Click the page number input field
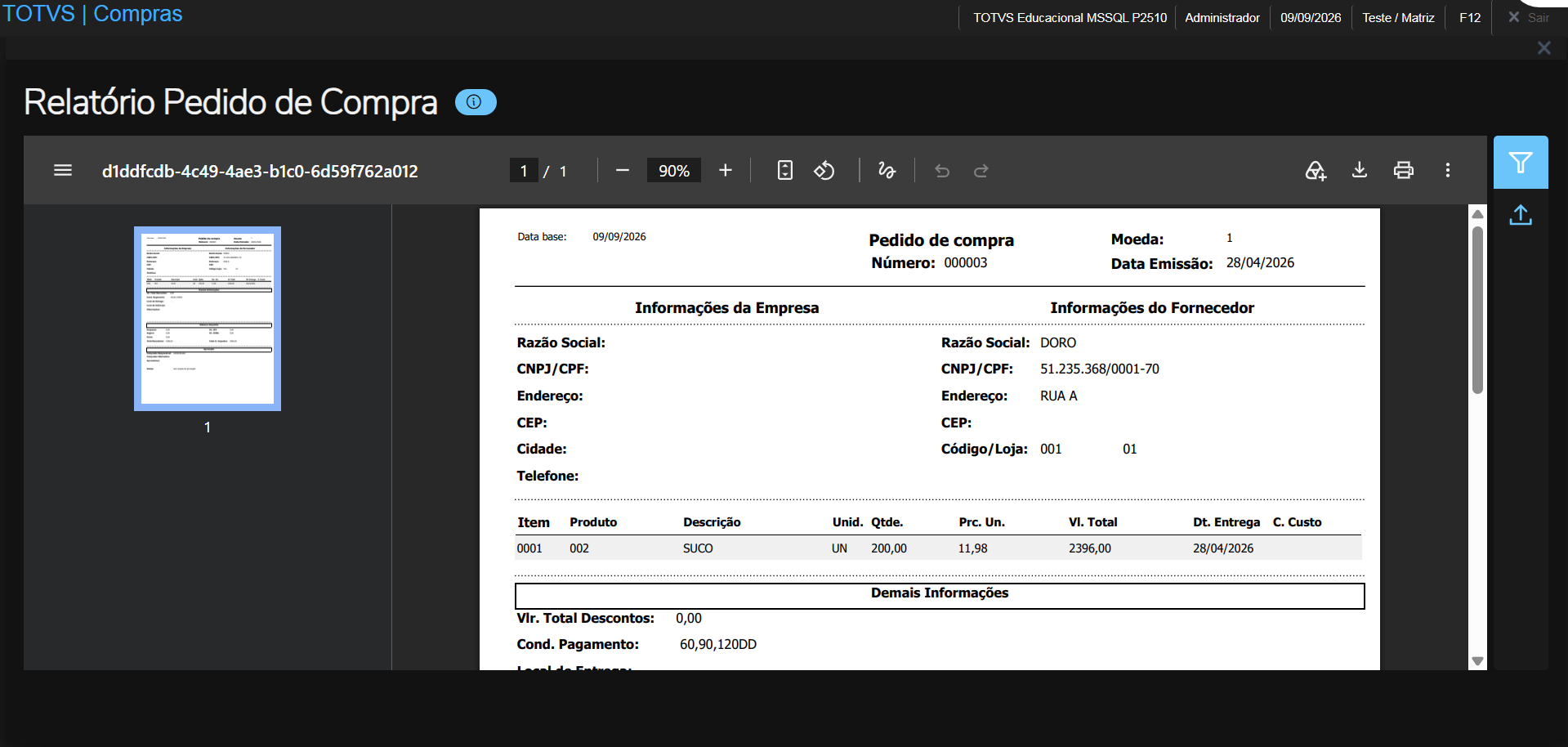This screenshot has height=747, width=1568. tap(524, 170)
